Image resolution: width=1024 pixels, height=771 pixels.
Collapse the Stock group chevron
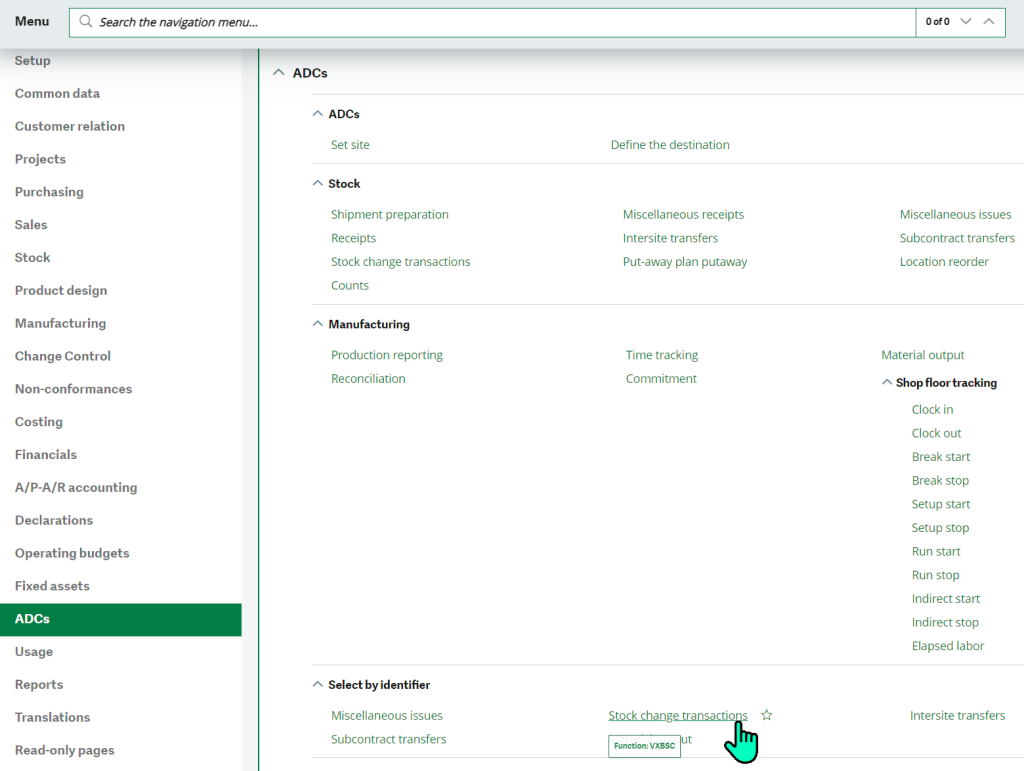click(x=318, y=184)
